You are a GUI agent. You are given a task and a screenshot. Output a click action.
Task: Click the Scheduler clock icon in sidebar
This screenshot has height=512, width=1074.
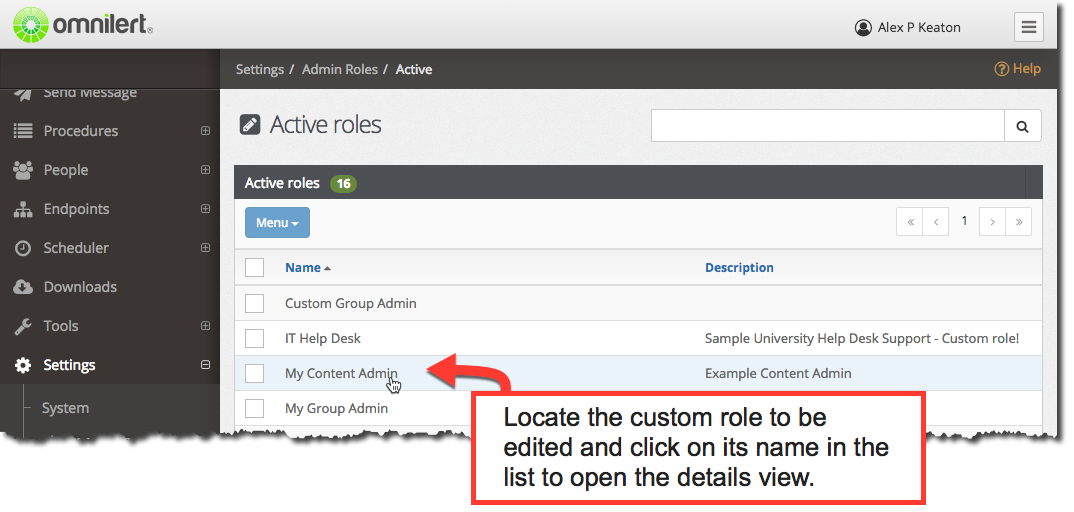point(23,248)
